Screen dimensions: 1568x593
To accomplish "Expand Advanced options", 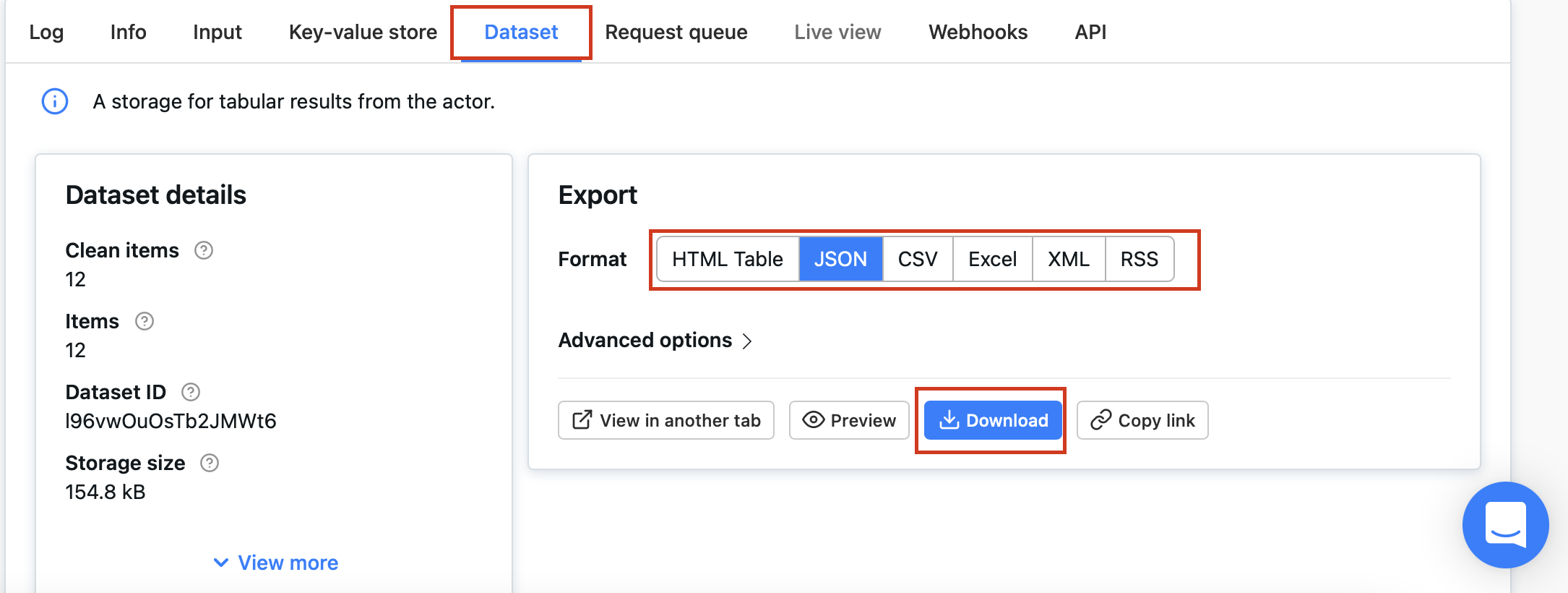I will pos(655,340).
